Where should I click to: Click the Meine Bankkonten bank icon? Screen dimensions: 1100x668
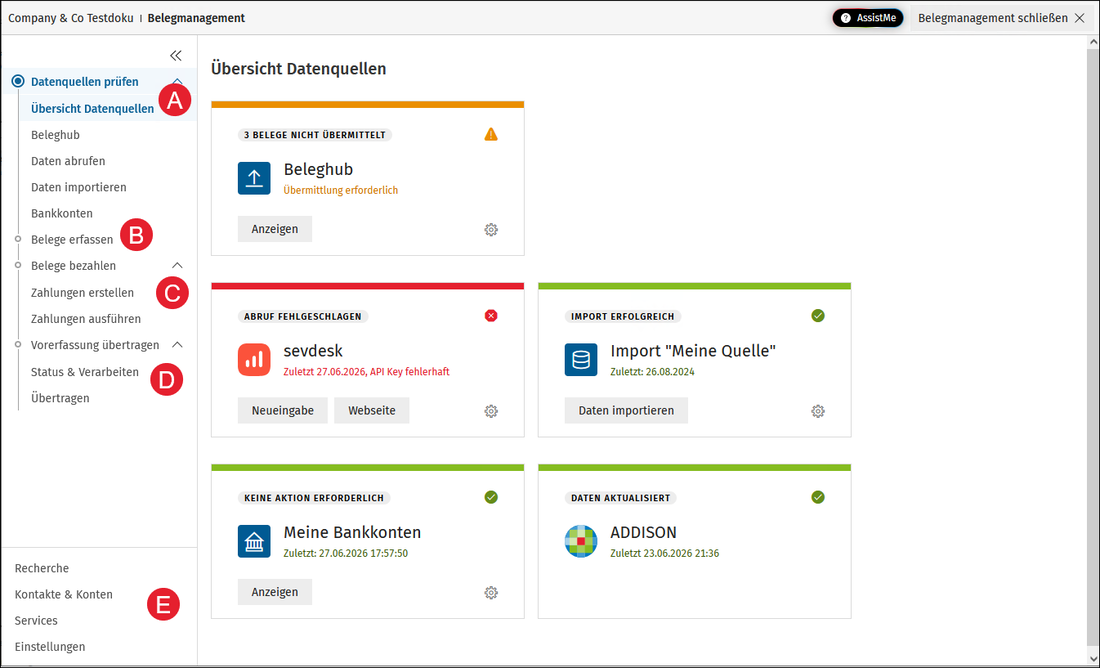(x=254, y=542)
